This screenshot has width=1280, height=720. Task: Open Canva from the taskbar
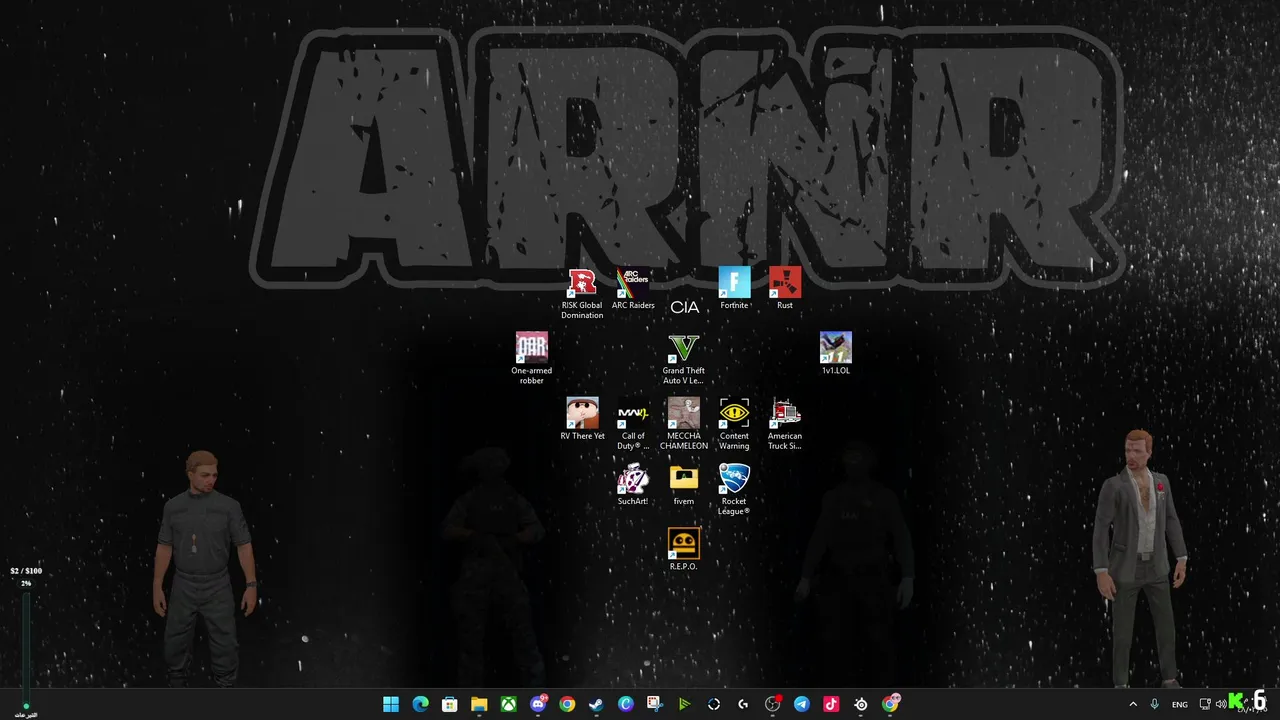(x=626, y=704)
